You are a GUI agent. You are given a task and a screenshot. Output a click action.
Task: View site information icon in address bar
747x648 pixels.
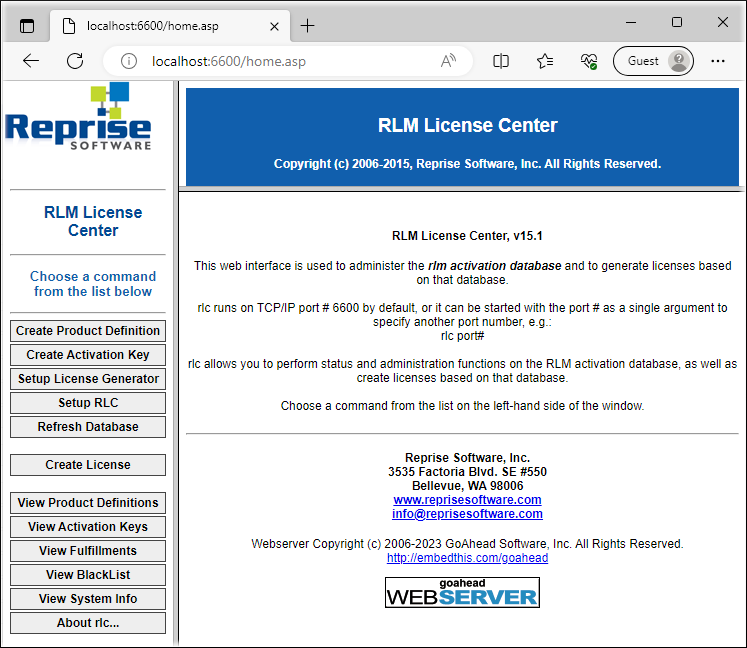click(x=129, y=61)
